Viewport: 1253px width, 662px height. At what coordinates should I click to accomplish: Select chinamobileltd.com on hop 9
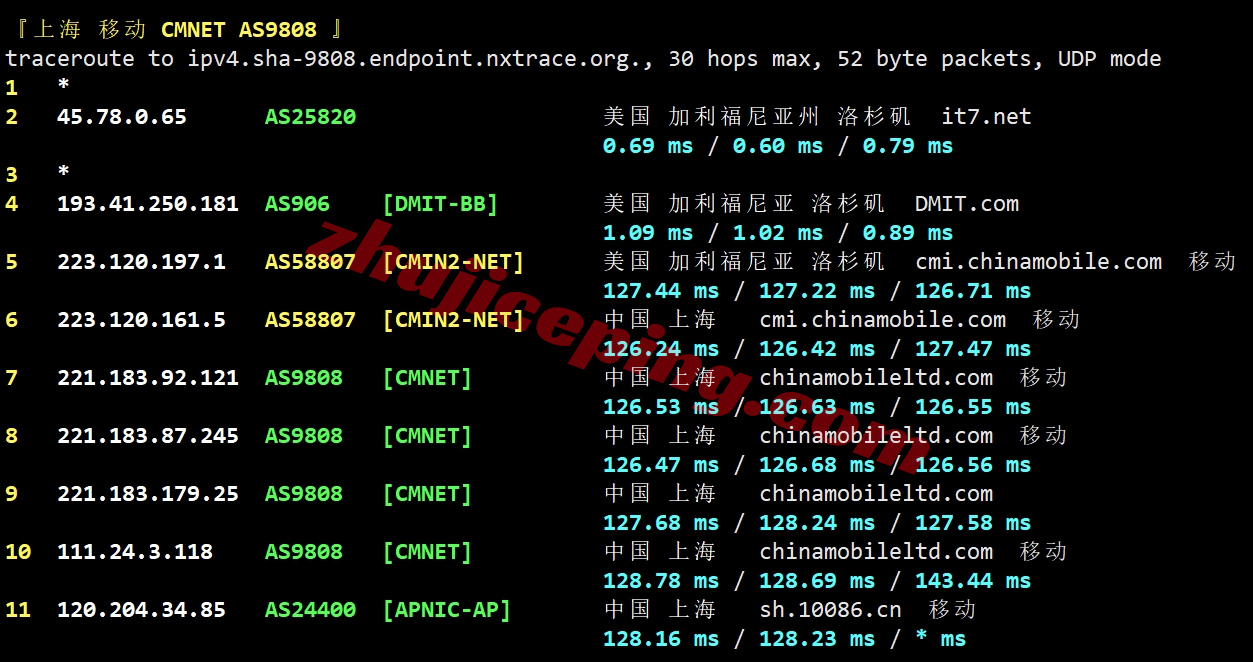pyautogui.click(x=876, y=494)
